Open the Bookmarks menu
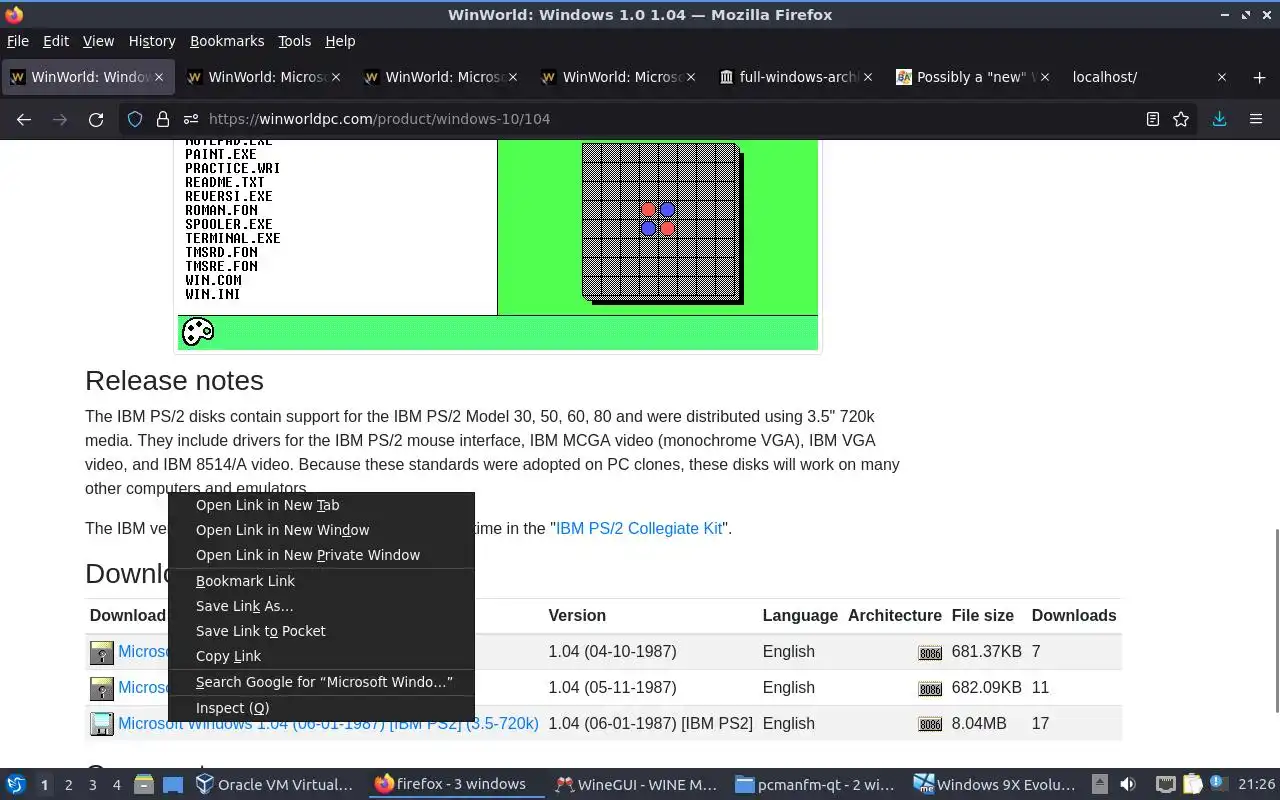The image size is (1280, 800). [227, 41]
